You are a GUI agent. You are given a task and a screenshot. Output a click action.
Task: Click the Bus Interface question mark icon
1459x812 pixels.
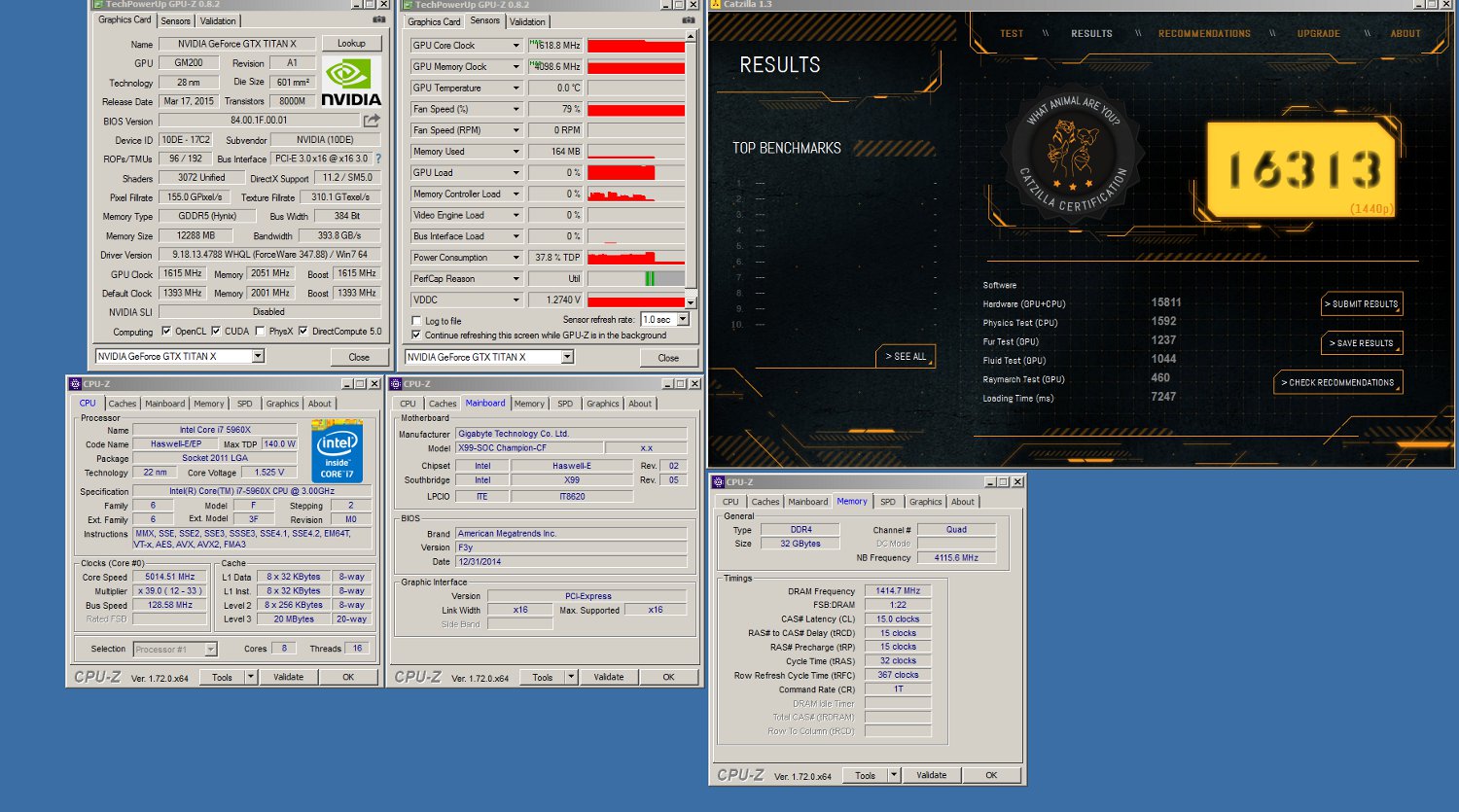point(378,159)
